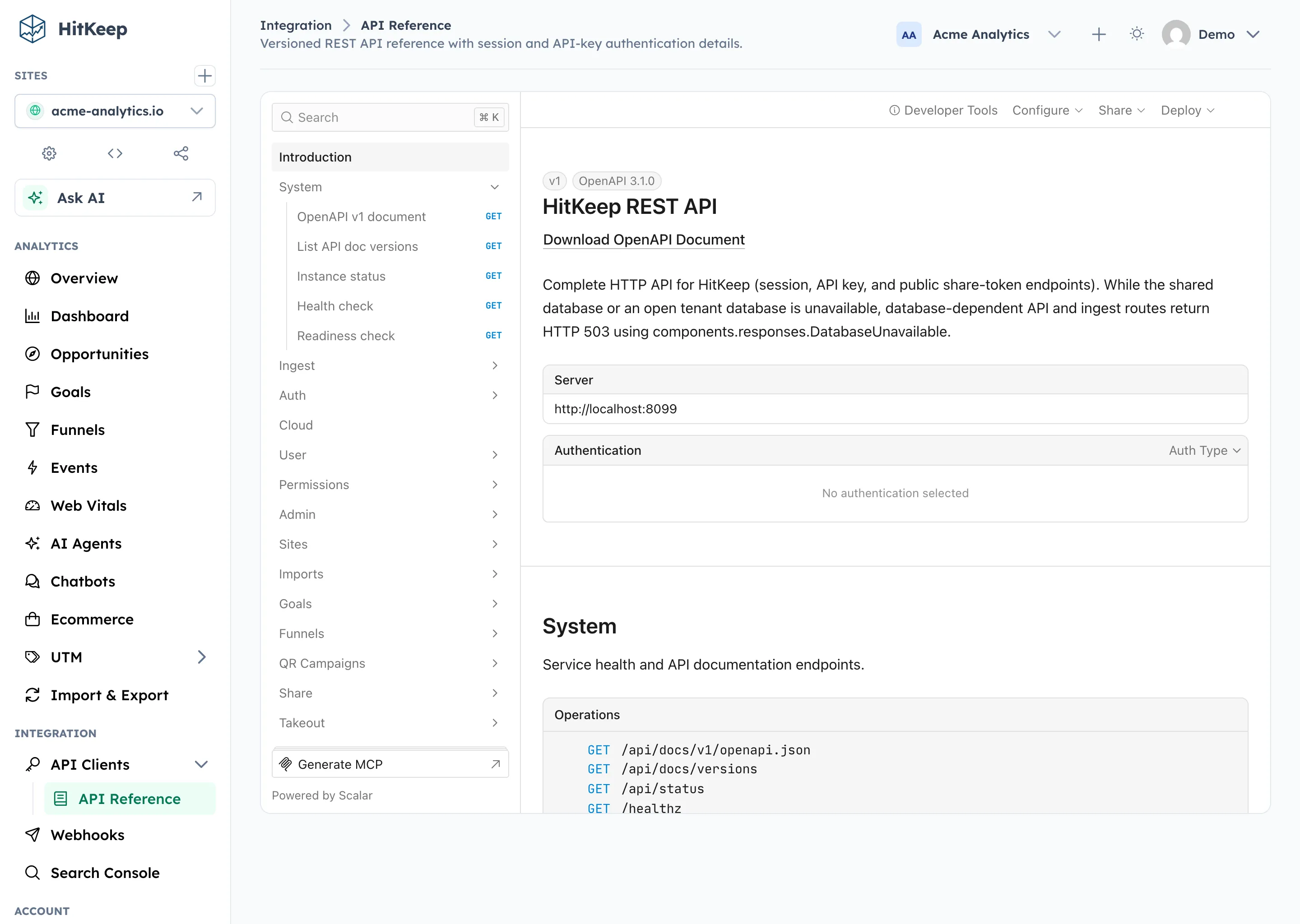Screen dimensions: 1300x924
Task: Click the GET /api/status operation
Action: point(645,789)
